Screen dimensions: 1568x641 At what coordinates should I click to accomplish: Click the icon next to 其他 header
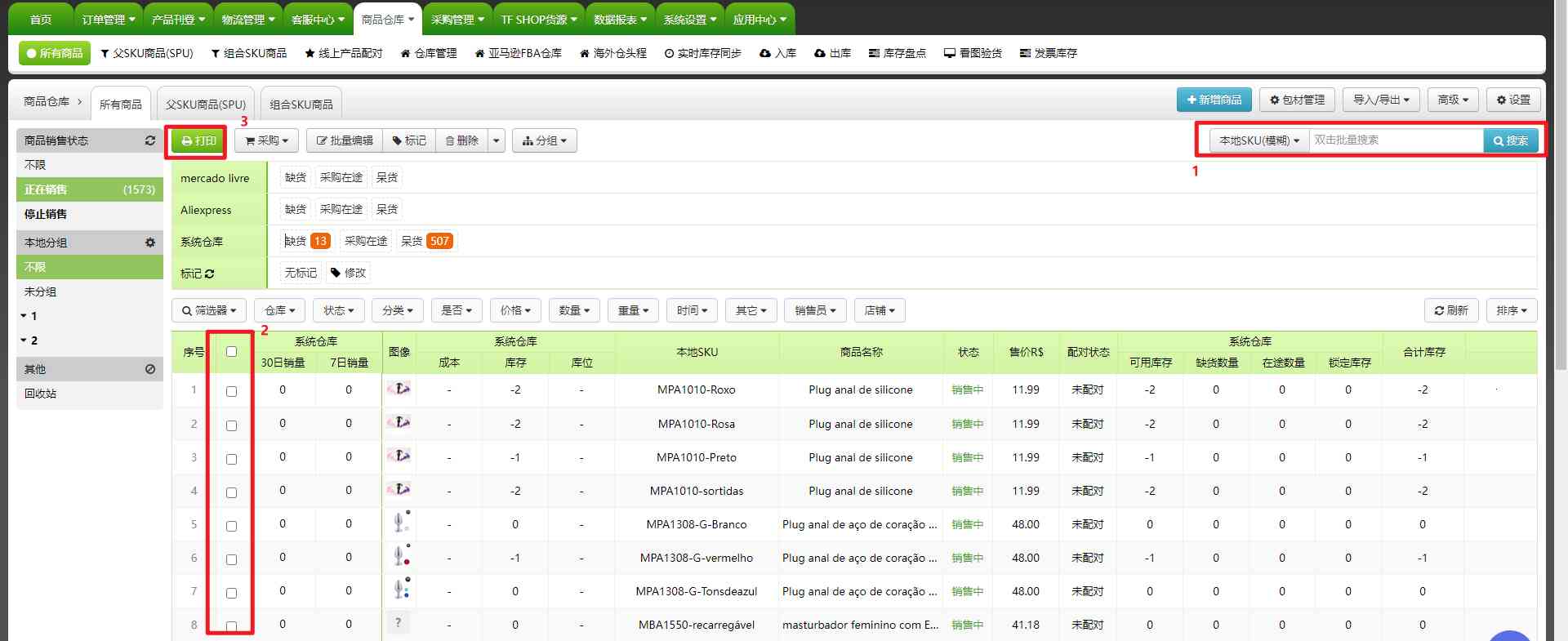tap(150, 369)
